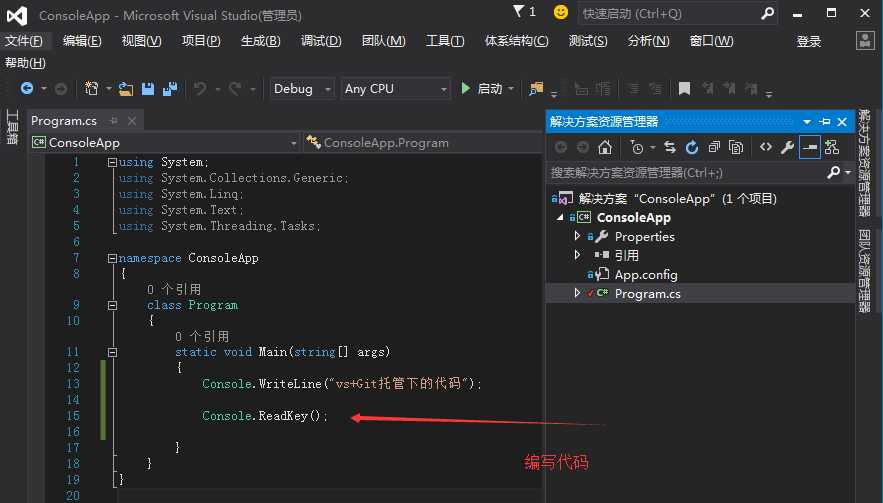Collapse the using directives block

(x=112, y=162)
